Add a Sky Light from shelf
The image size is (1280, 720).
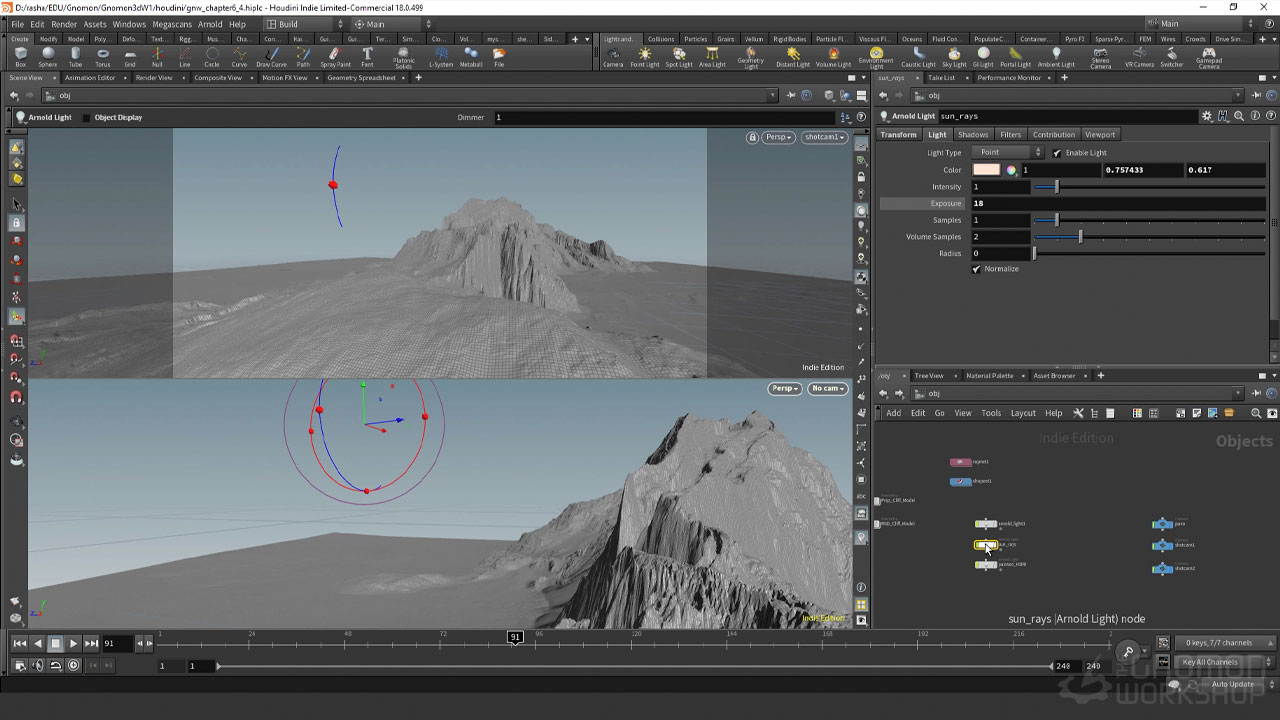954,57
